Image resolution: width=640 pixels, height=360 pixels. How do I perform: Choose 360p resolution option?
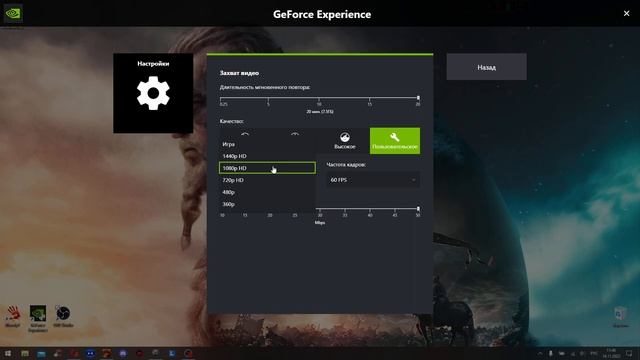tap(267, 204)
